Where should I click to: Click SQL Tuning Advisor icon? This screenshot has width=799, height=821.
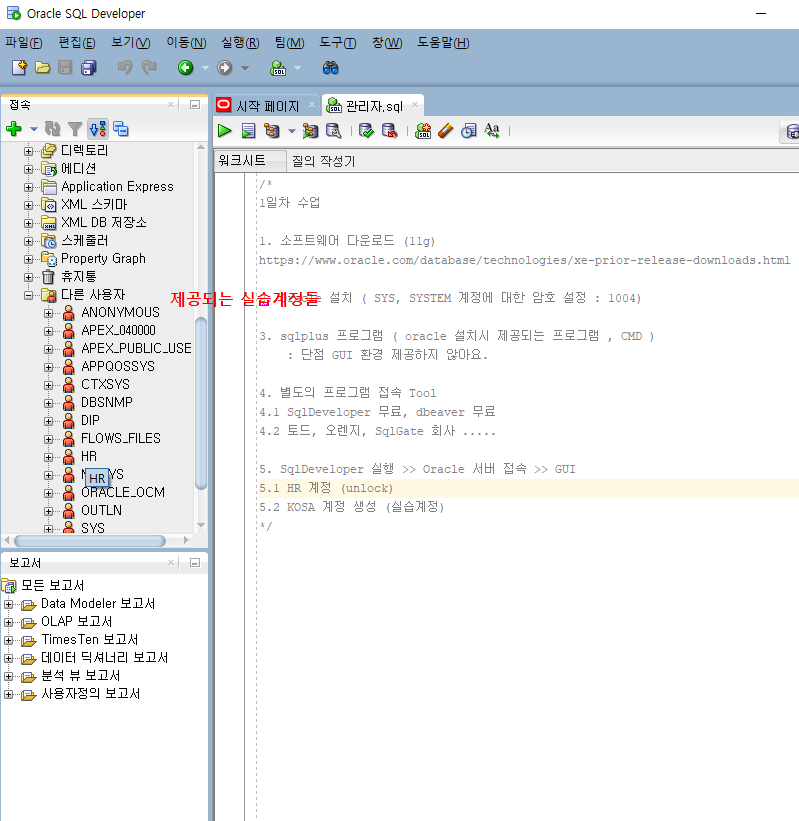tap(334, 131)
